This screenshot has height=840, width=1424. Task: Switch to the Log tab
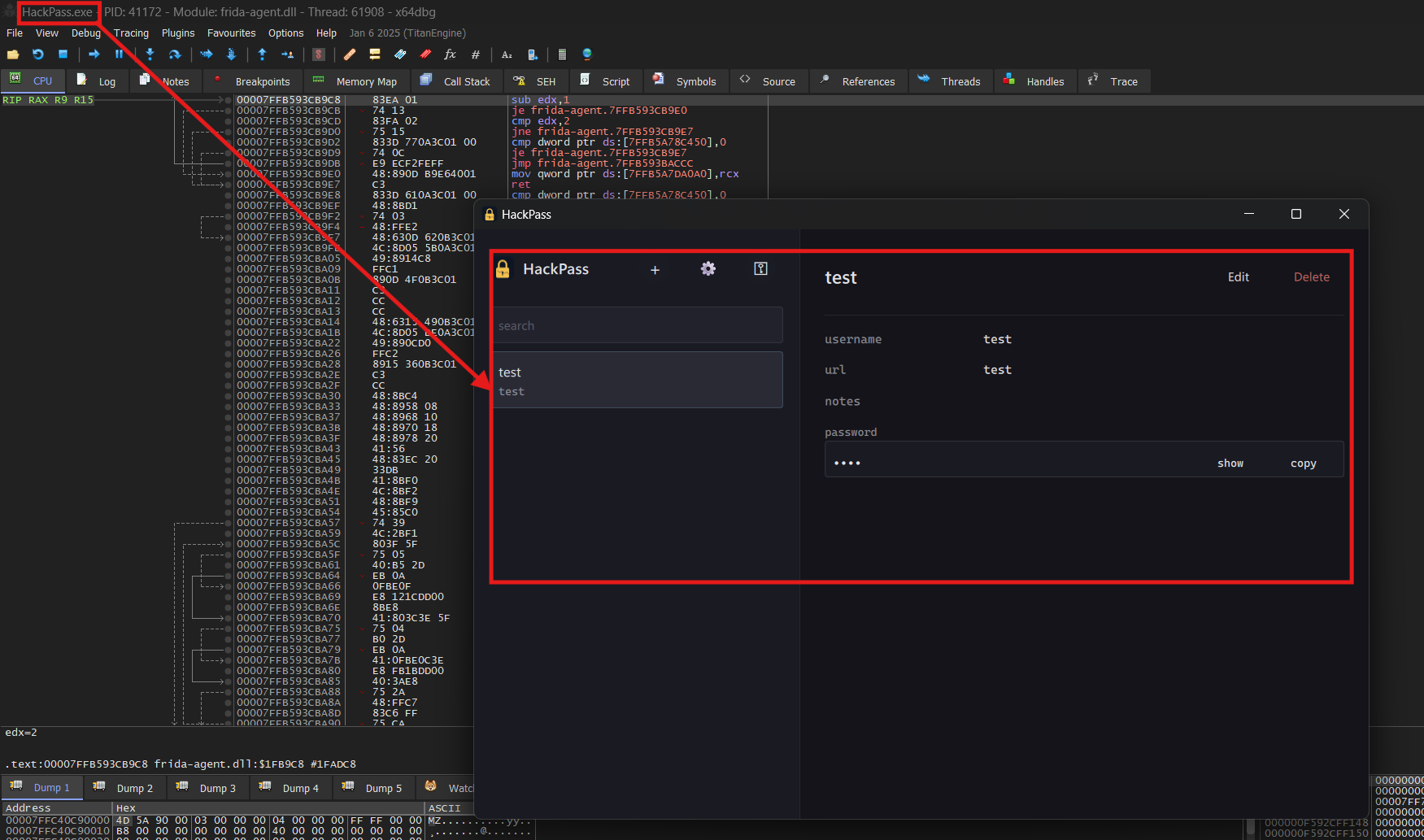tap(97, 81)
